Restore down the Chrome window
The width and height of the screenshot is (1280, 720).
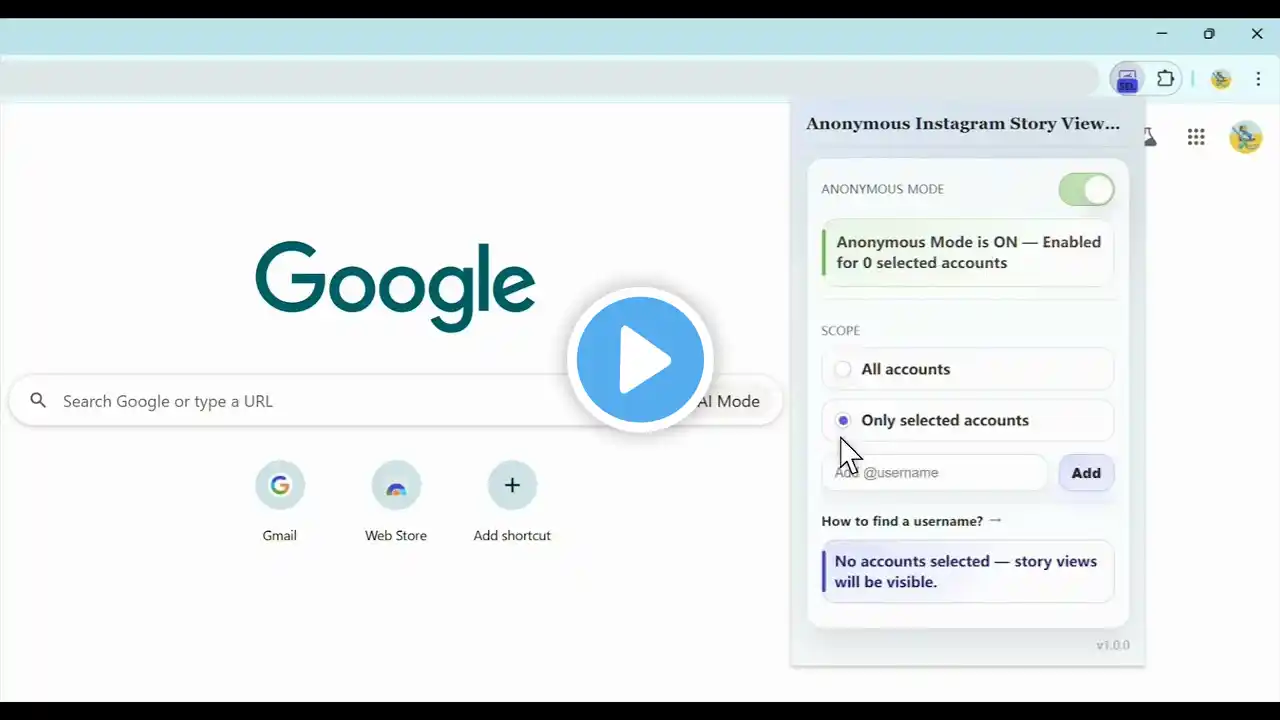(1209, 34)
